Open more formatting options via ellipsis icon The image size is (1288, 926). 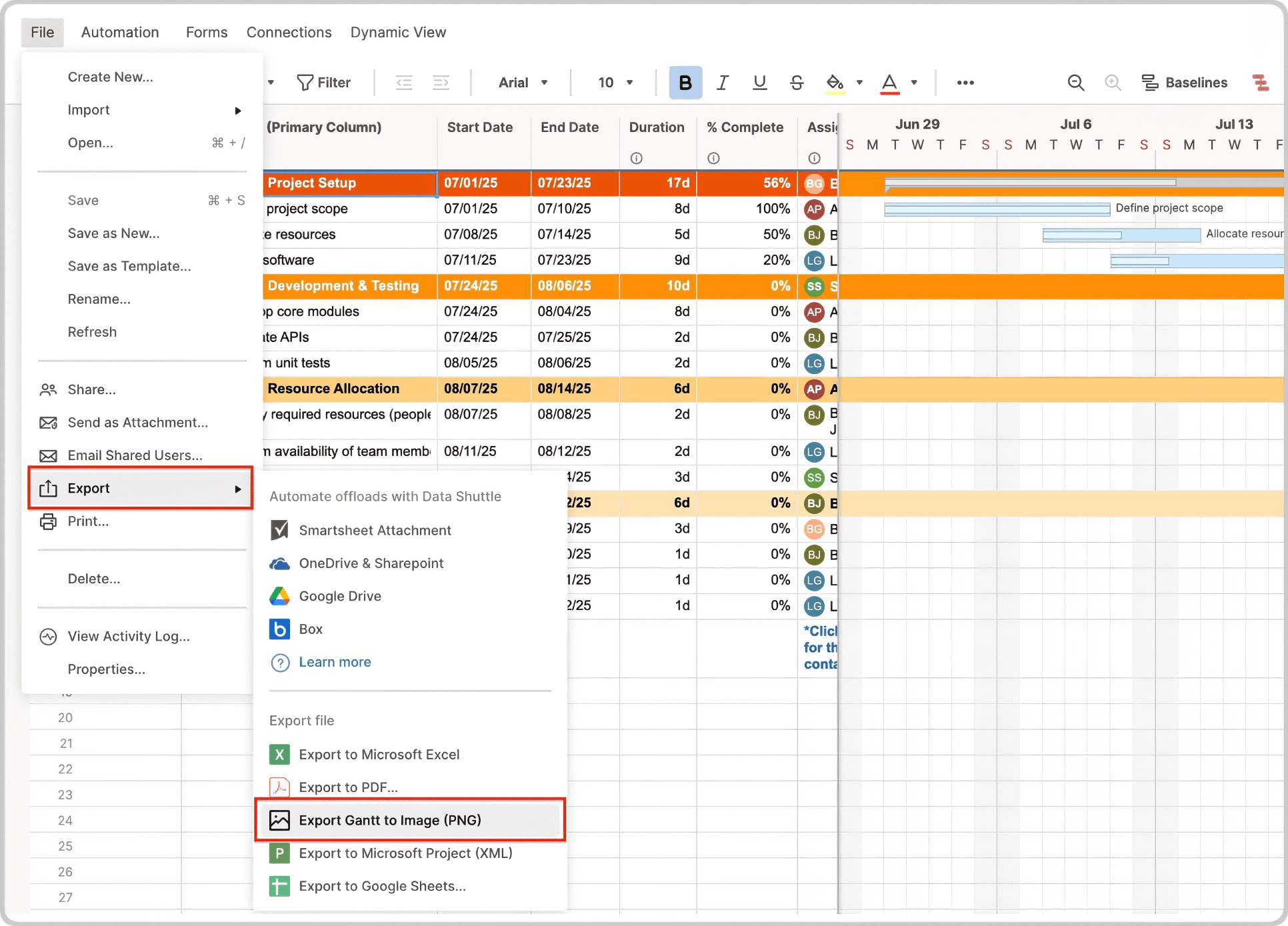coord(965,82)
